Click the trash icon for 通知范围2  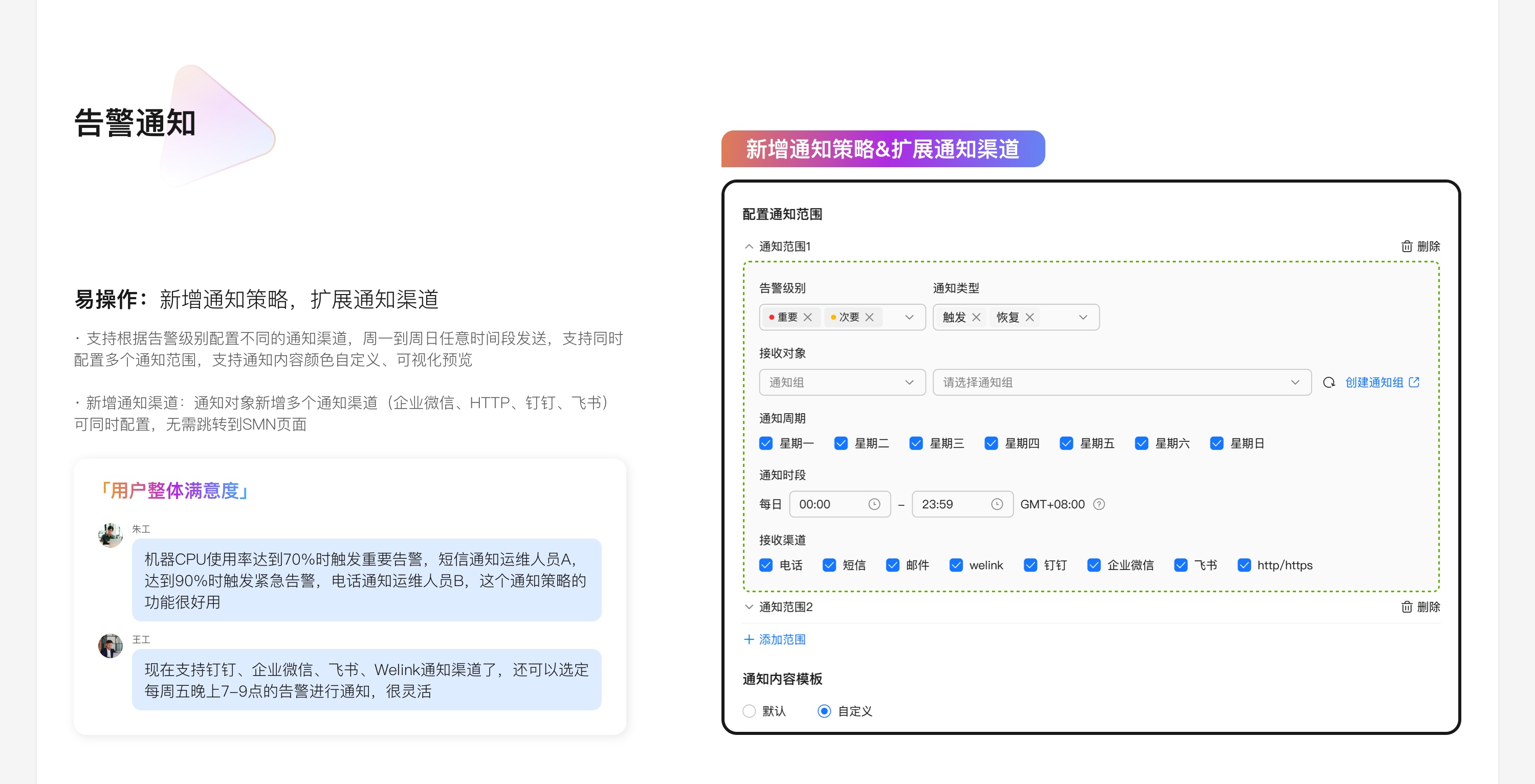tap(1407, 607)
